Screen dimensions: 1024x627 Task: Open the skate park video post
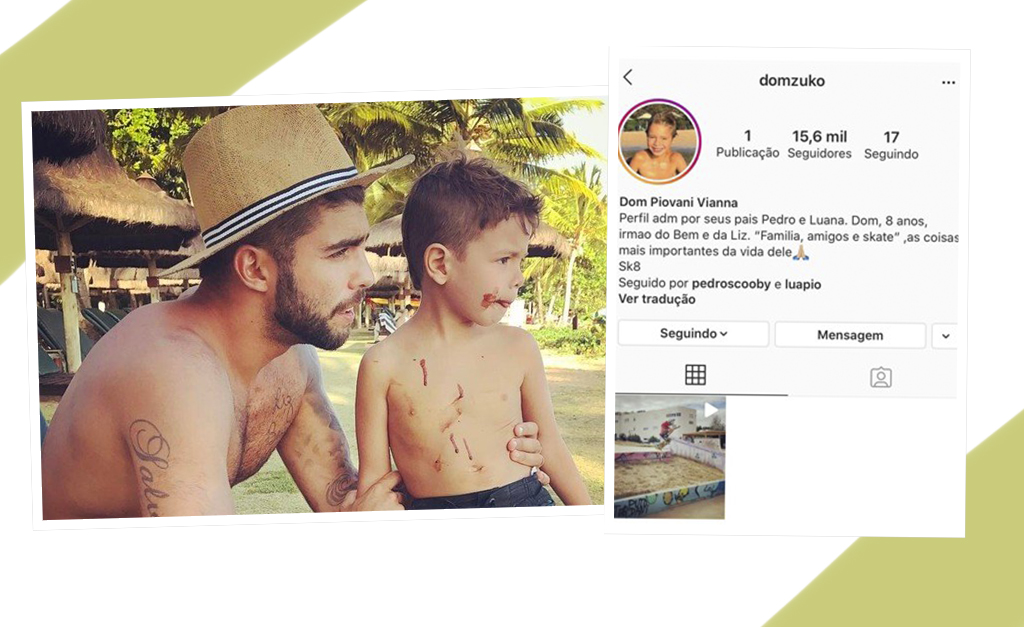(x=669, y=457)
